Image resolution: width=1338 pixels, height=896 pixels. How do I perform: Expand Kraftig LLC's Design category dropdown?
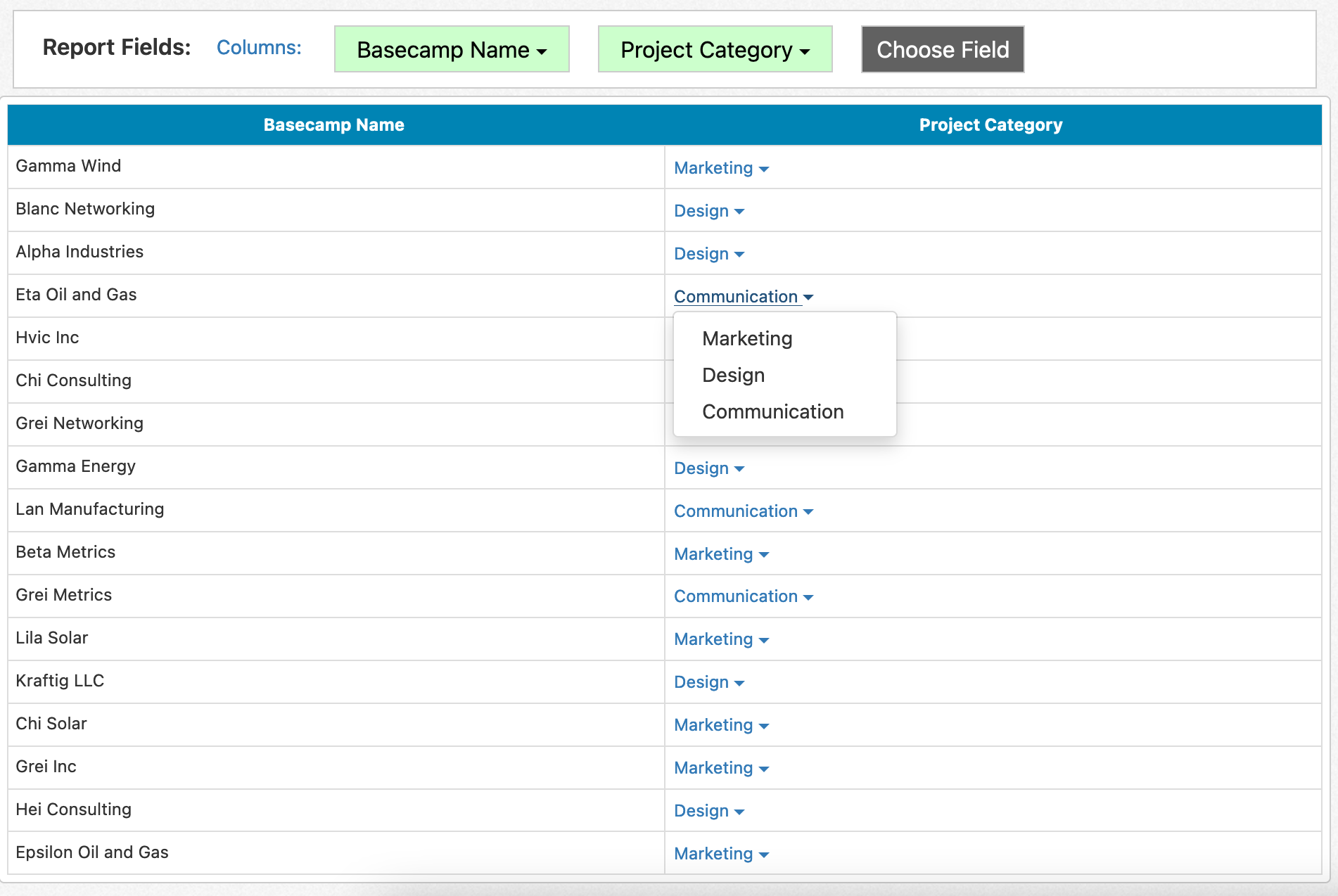708,683
